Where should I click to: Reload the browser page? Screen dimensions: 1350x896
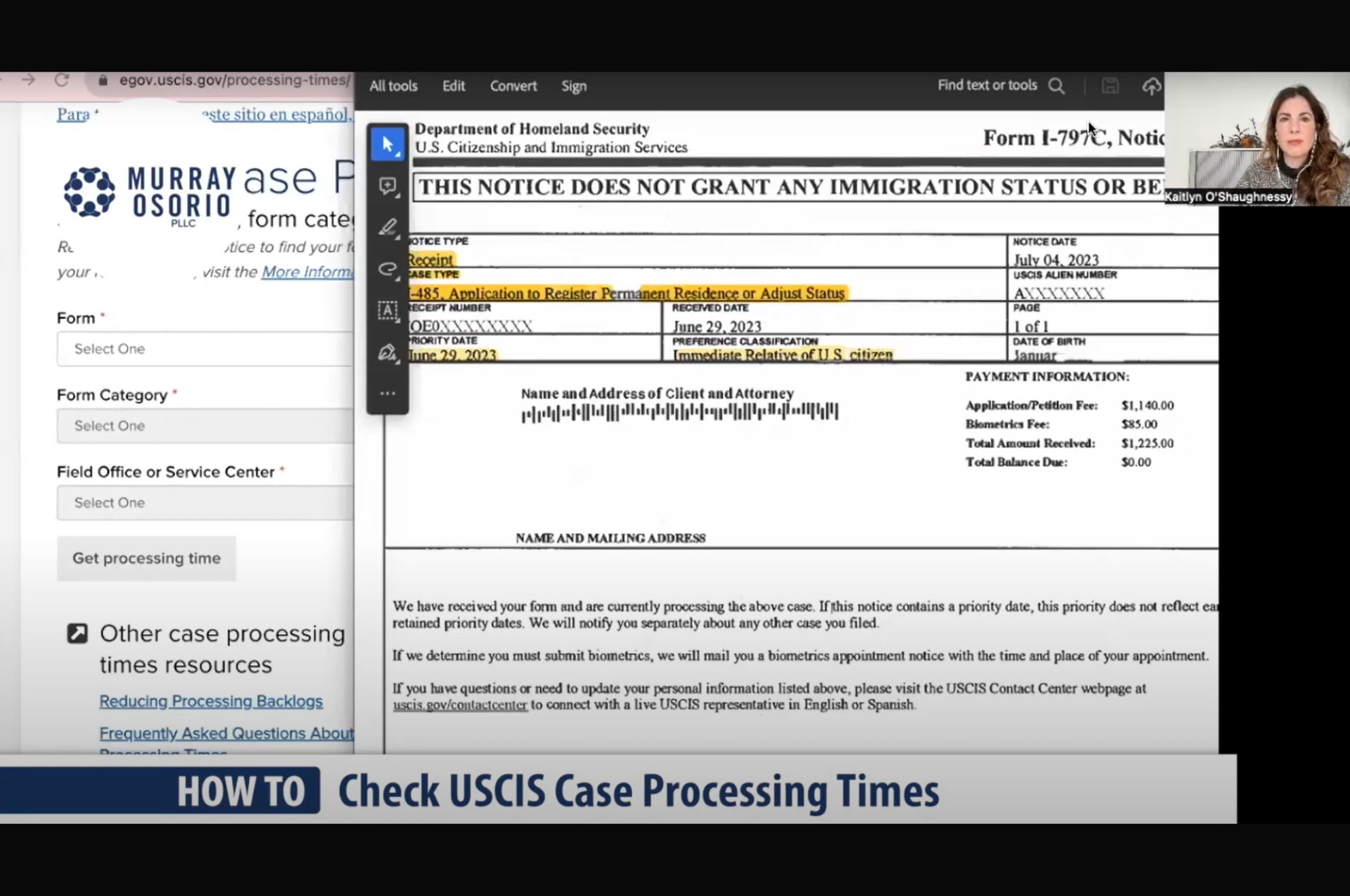62,80
